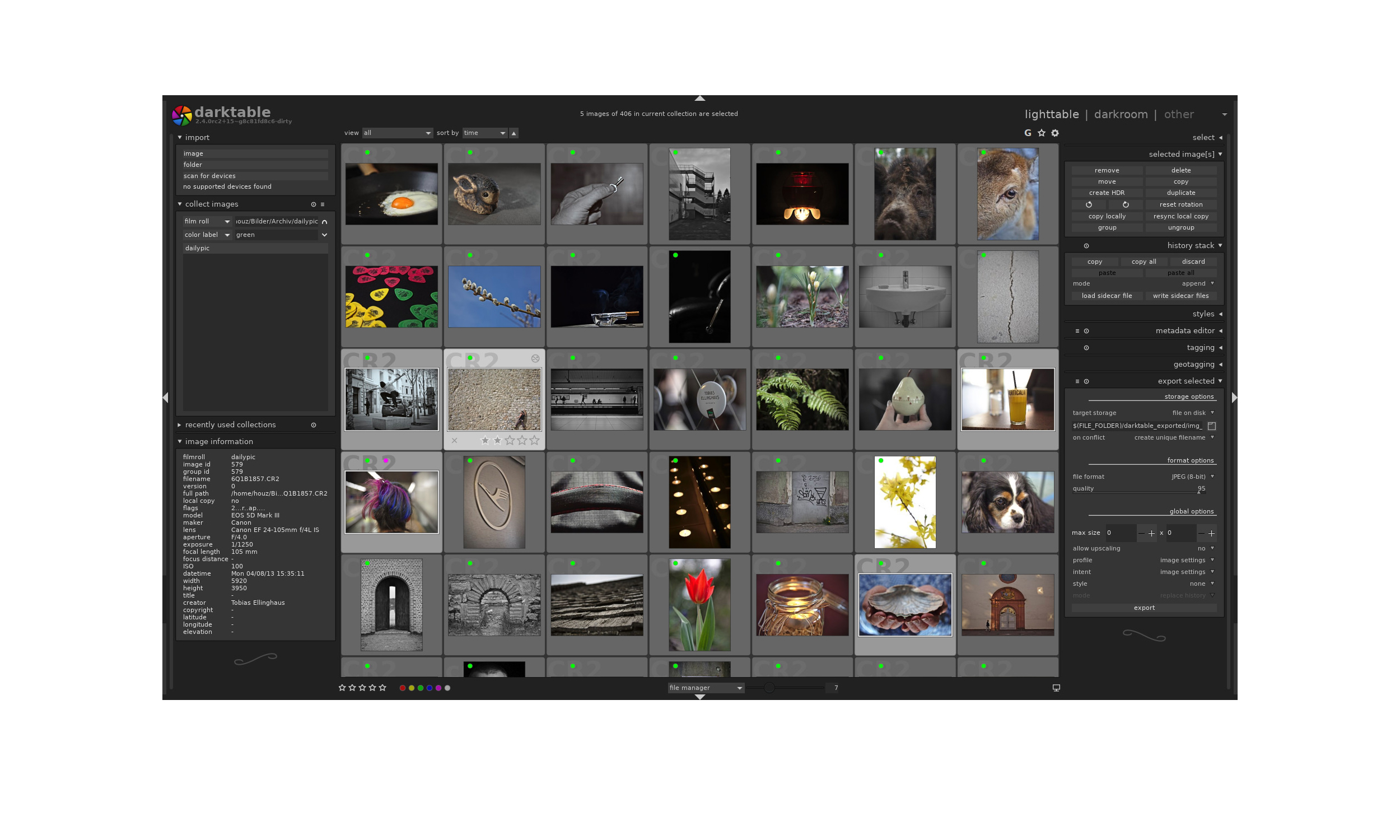
Task: Open export selected presets menu icon
Action: pyautogui.click(x=1077, y=381)
